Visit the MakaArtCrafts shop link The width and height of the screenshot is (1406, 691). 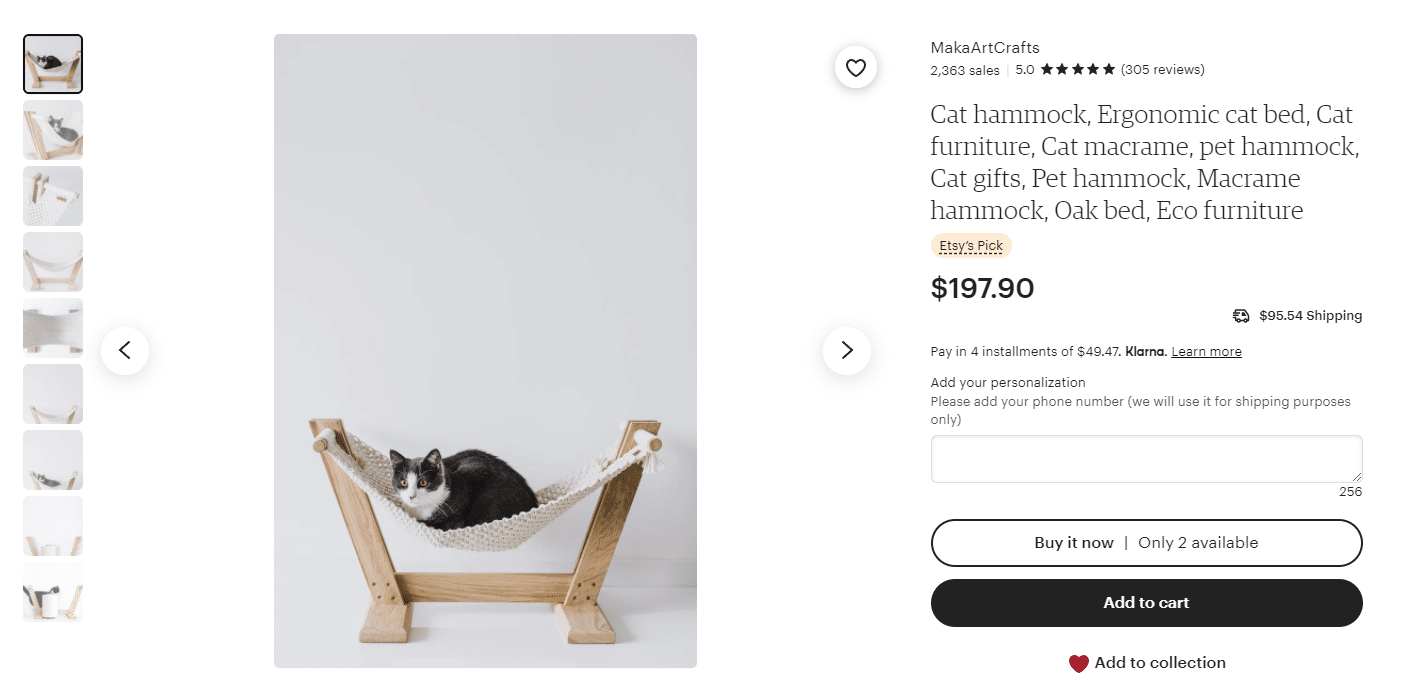(985, 48)
